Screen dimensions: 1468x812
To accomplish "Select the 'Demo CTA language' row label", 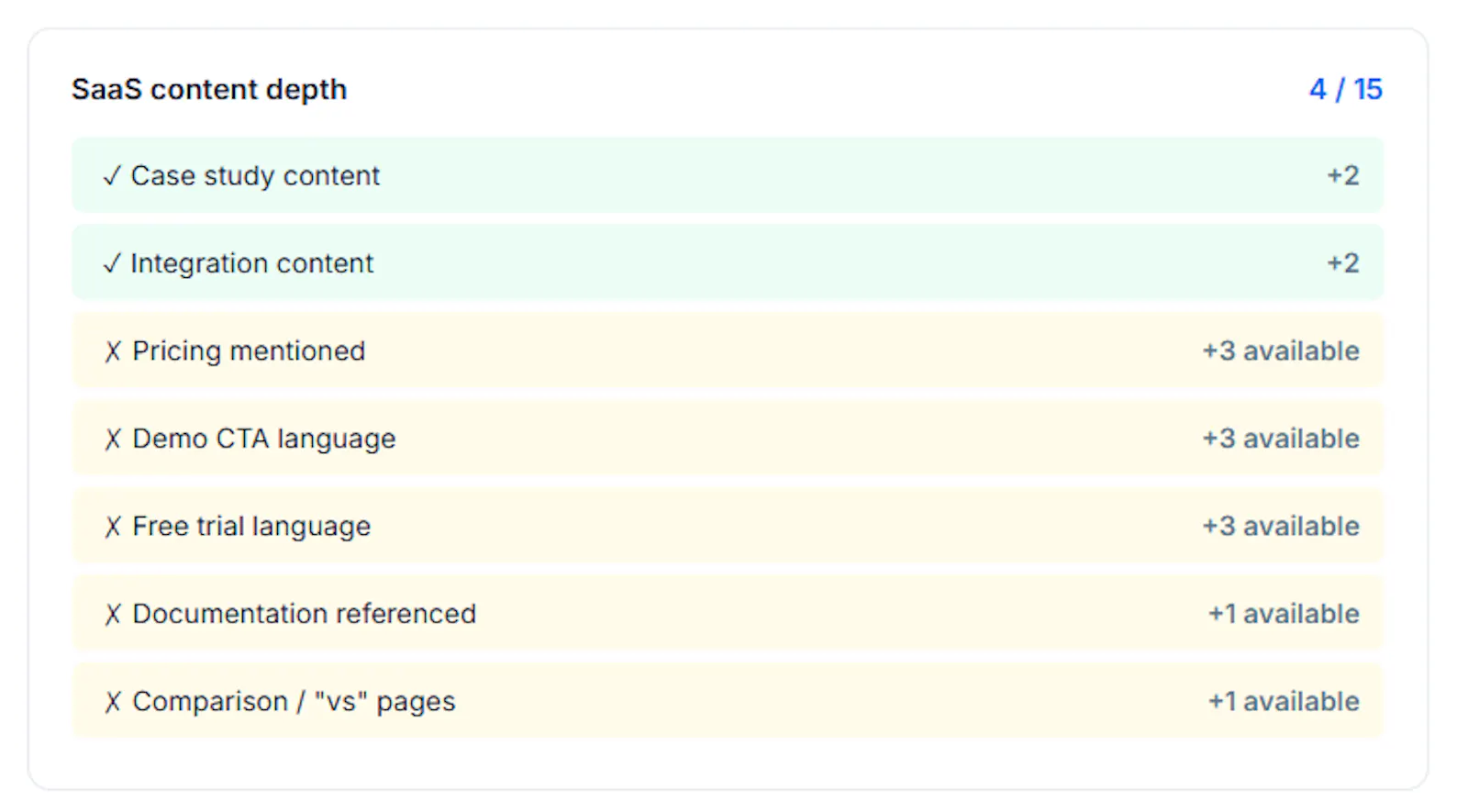I will [264, 439].
